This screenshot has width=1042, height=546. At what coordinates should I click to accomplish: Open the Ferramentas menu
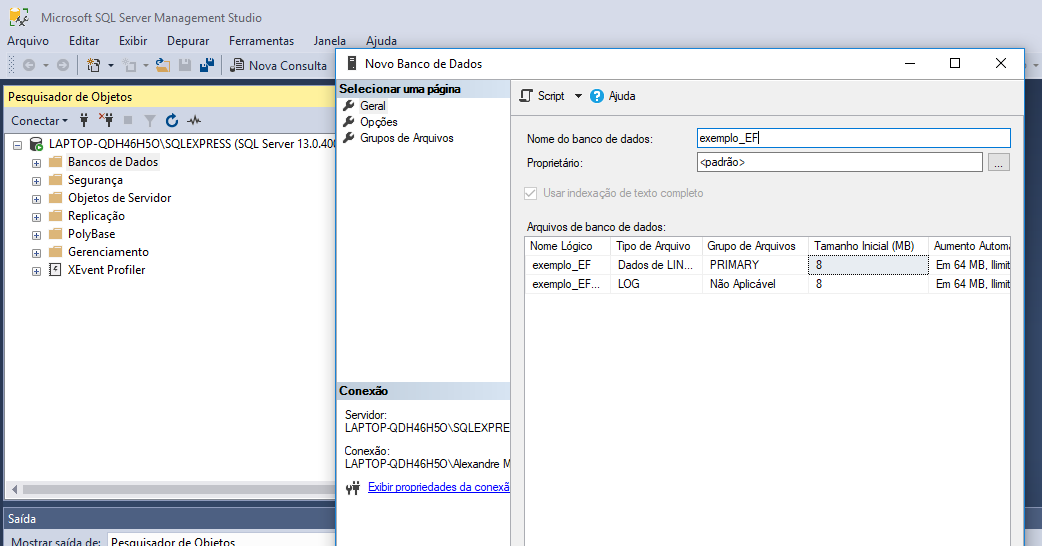(261, 41)
